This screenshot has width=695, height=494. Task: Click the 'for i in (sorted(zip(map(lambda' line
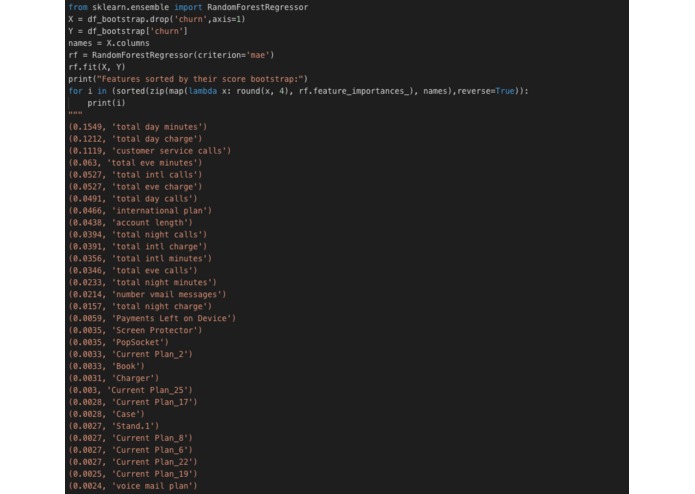tap(298, 91)
